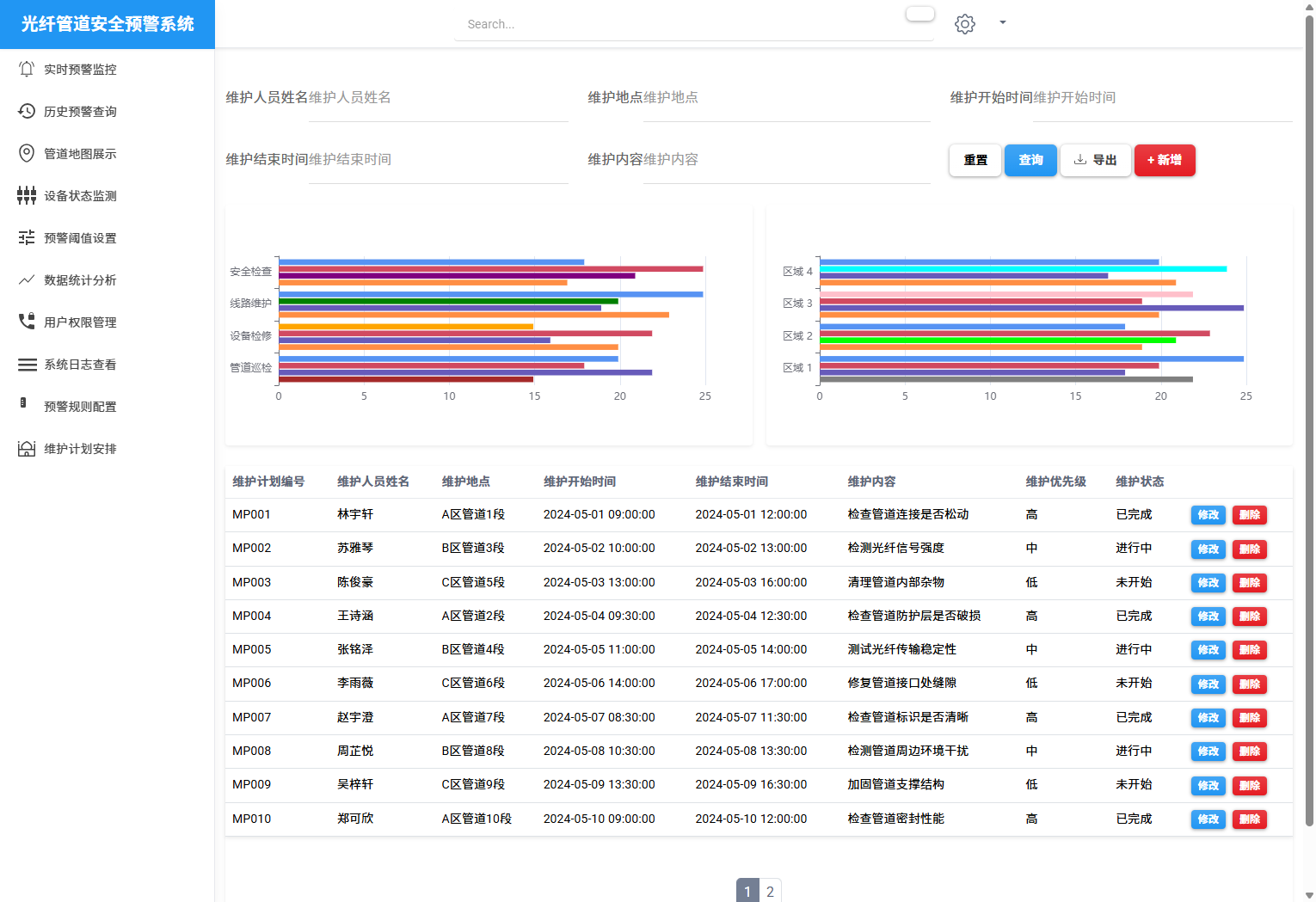
Task: Click the map pin icon for 管道地图展示
Action: point(27,153)
